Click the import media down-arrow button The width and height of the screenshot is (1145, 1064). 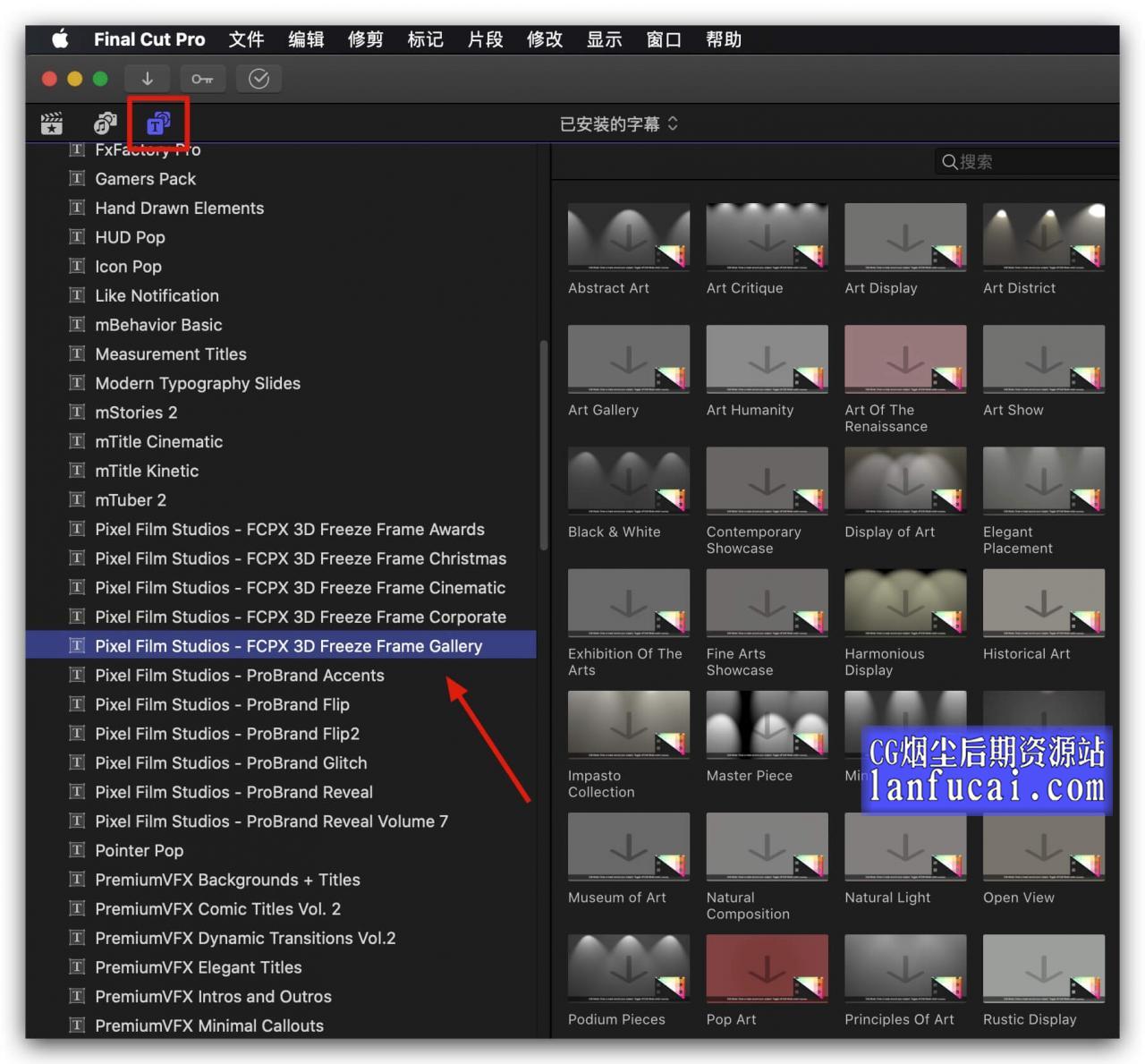click(148, 79)
